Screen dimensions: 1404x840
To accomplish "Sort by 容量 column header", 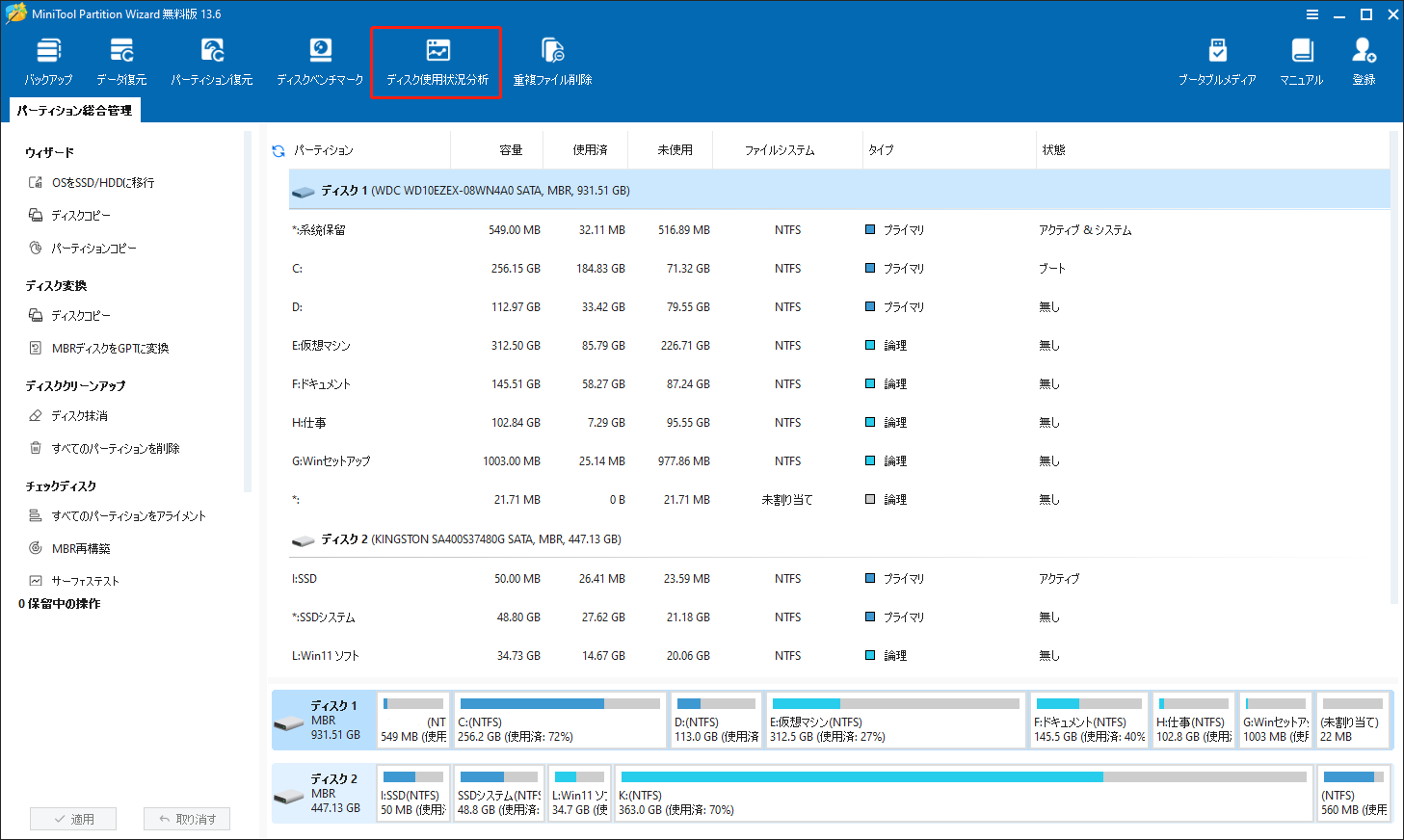I will (x=511, y=150).
